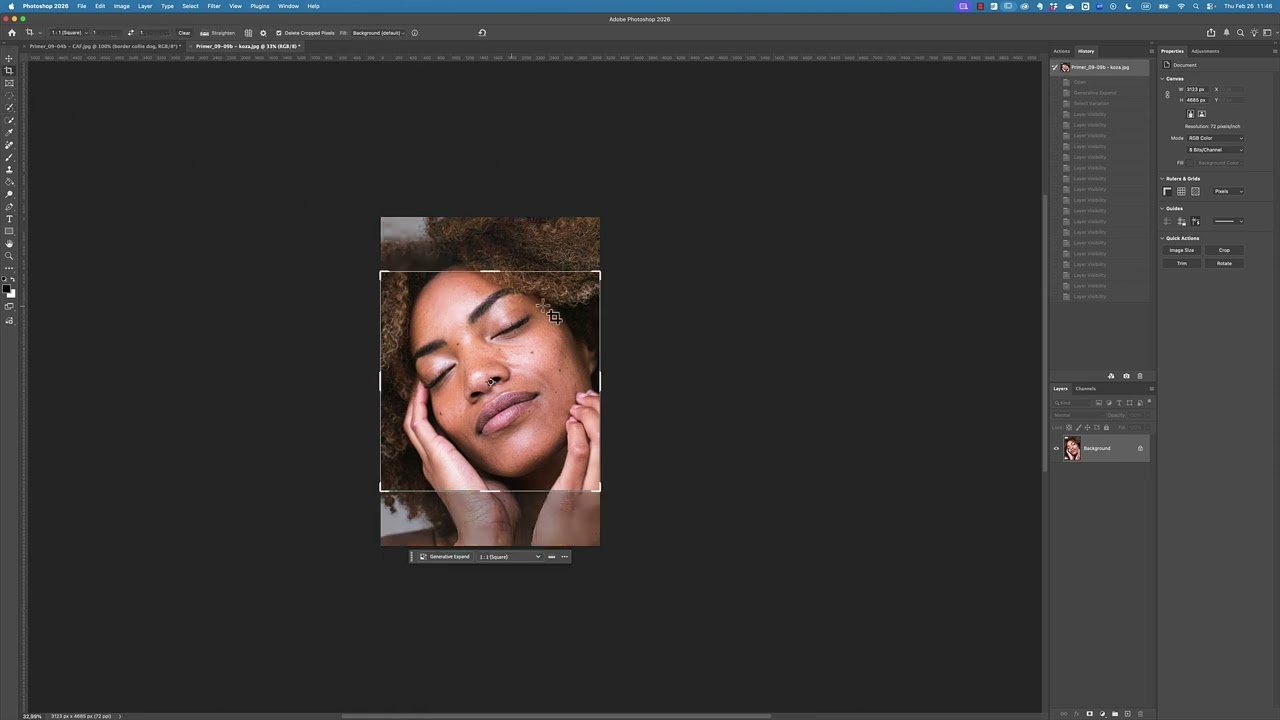Screen dimensions: 1280x720
Task: Open the ruler units Pixels dropdown
Action: pyautogui.click(x=1228, y=191)
